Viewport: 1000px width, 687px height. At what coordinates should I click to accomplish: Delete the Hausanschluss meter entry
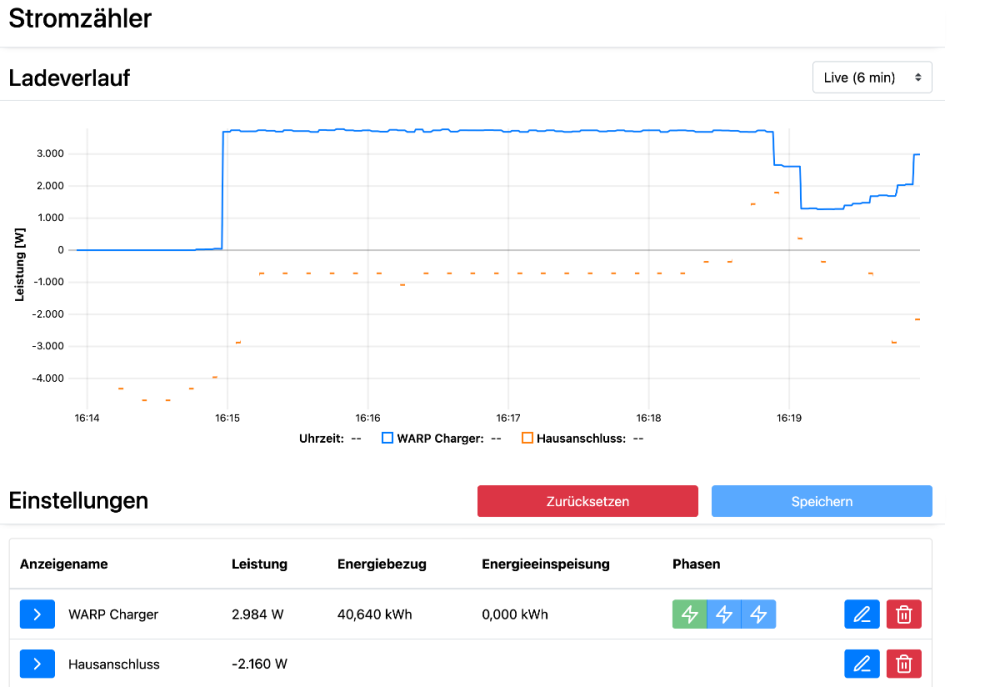pos(904,663)
